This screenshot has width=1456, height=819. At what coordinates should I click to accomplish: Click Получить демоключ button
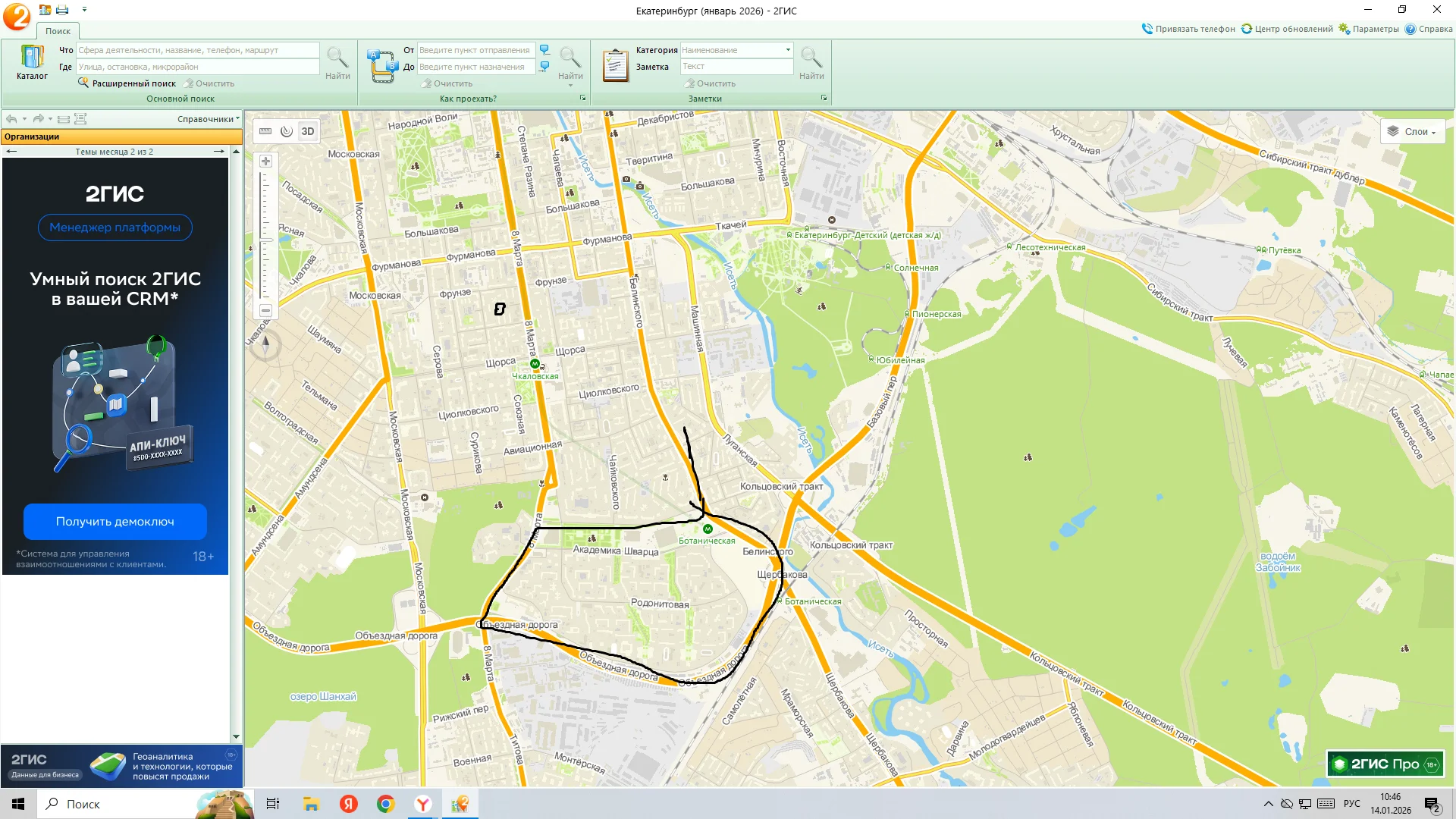click(115, 522)
